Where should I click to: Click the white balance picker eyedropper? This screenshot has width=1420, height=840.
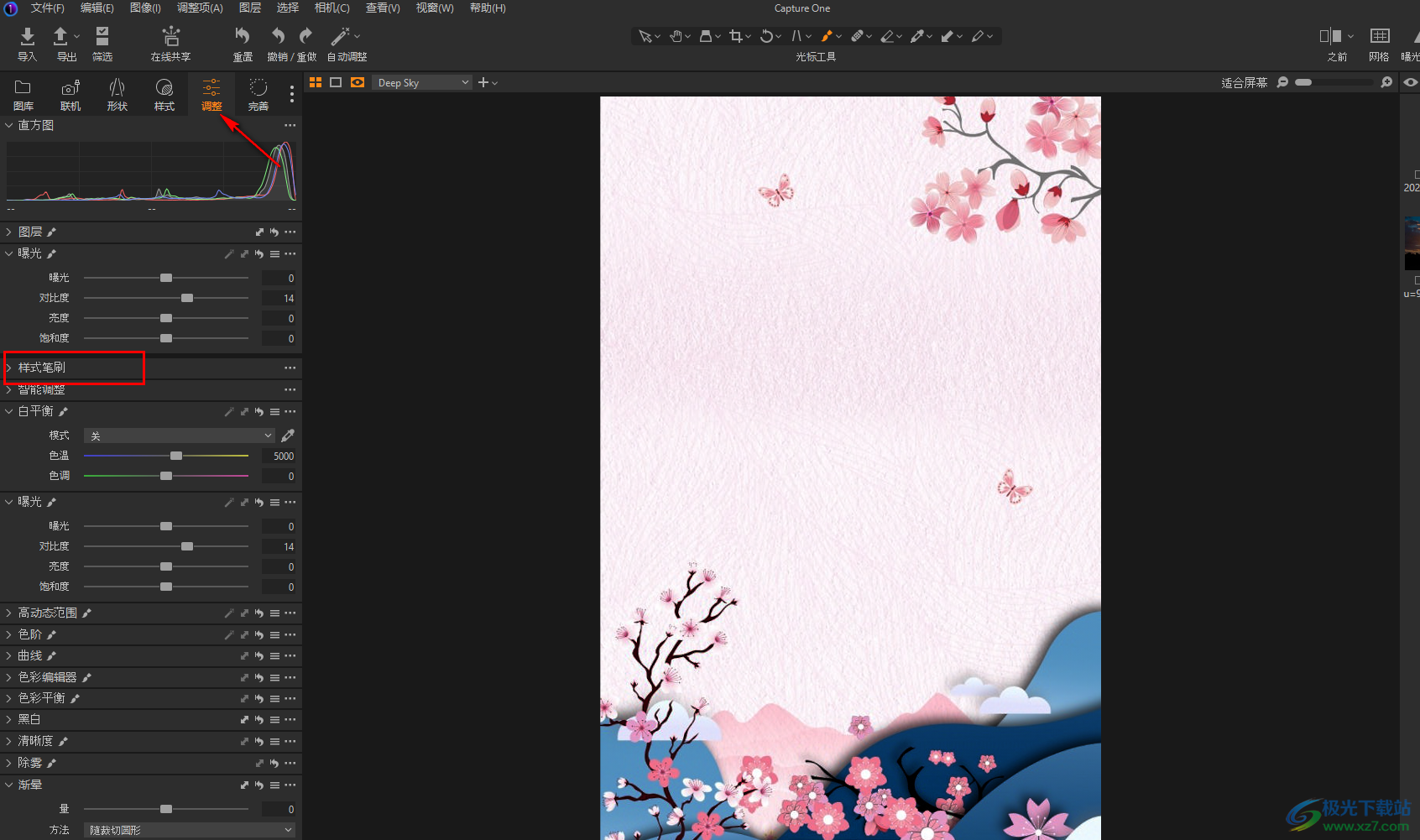(288, 436)
